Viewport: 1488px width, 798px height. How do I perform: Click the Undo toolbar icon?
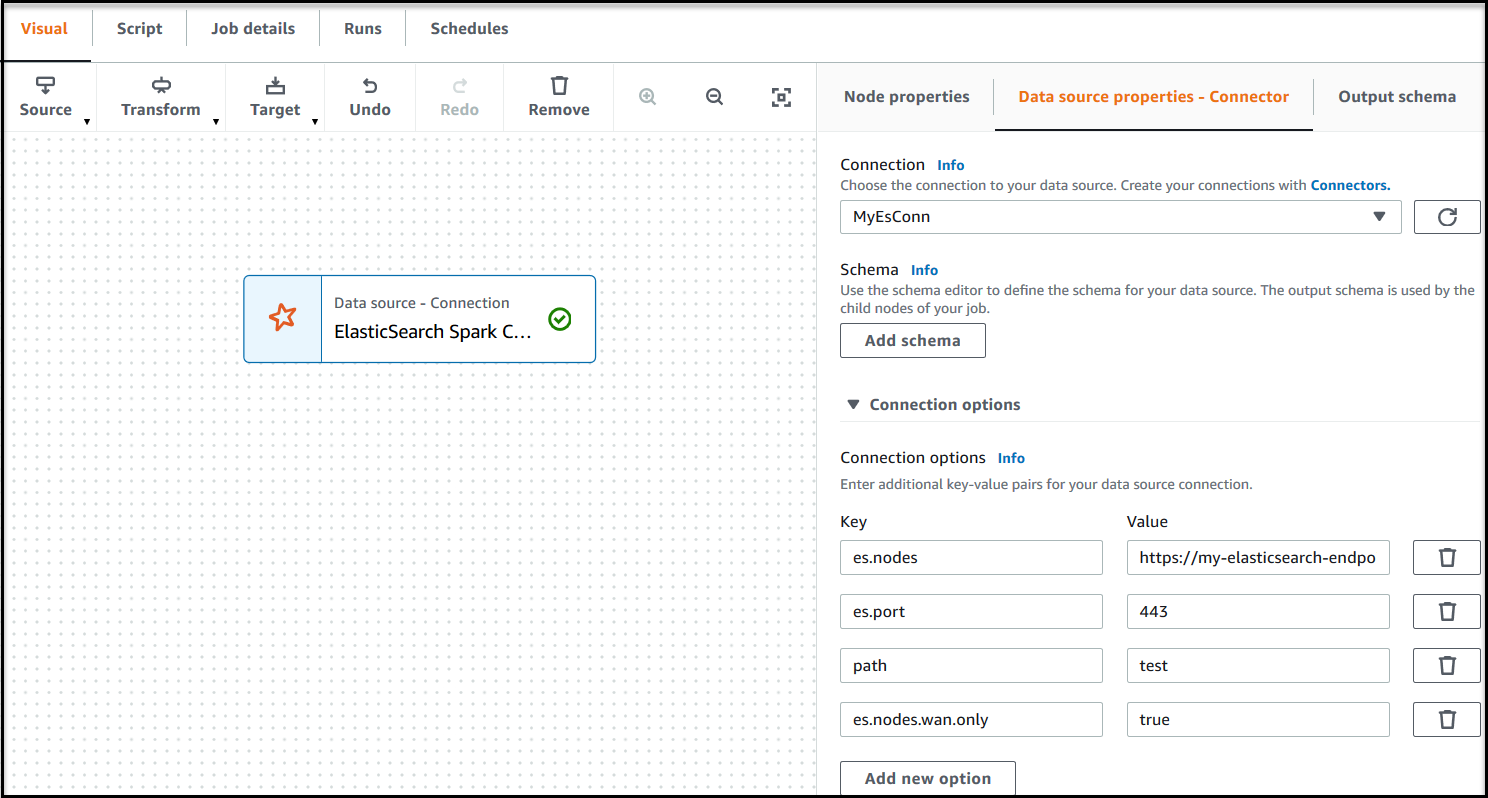click(370, 97)
